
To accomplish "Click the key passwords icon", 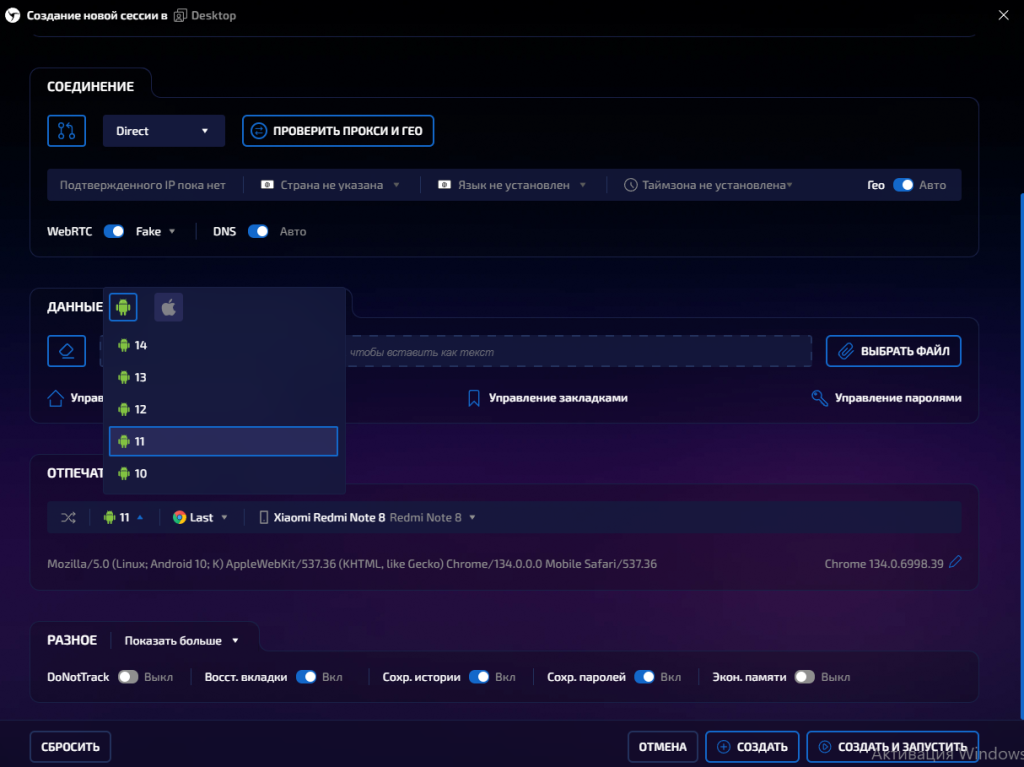I will pyautogui.click(x=819, y=398).
